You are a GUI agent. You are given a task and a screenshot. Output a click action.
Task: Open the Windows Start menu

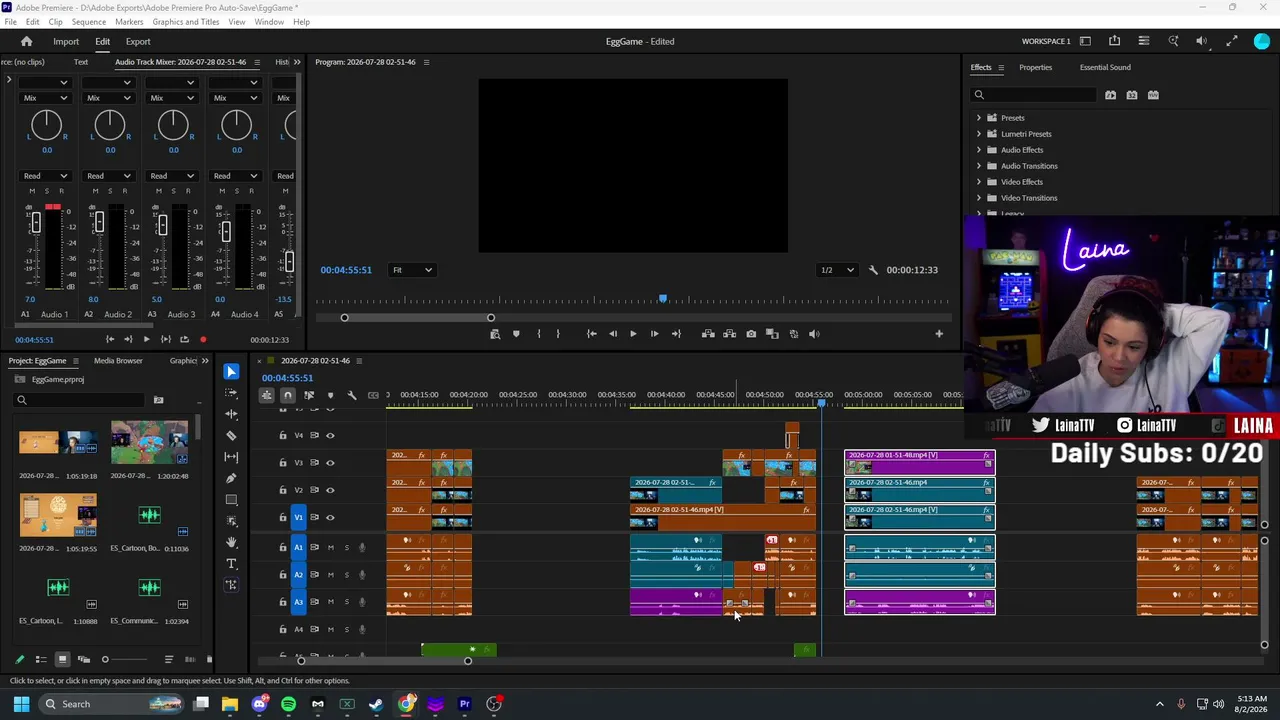pyautogui.click(x=21, y=704)
